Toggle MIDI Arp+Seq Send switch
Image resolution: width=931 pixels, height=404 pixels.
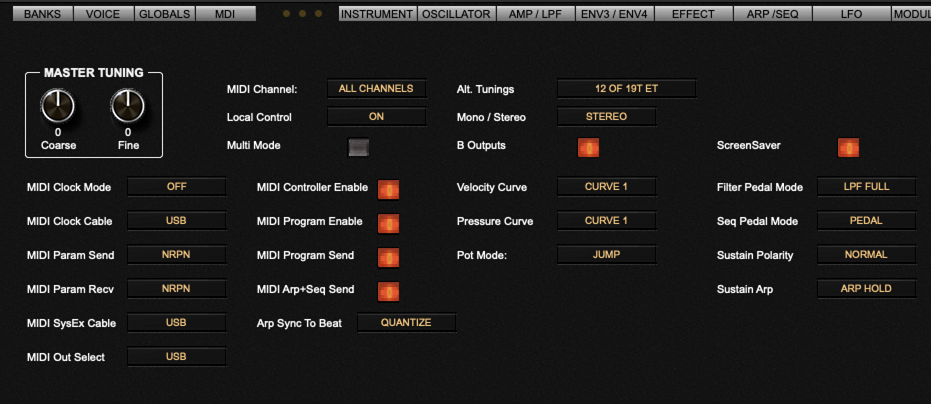(388, 291)
